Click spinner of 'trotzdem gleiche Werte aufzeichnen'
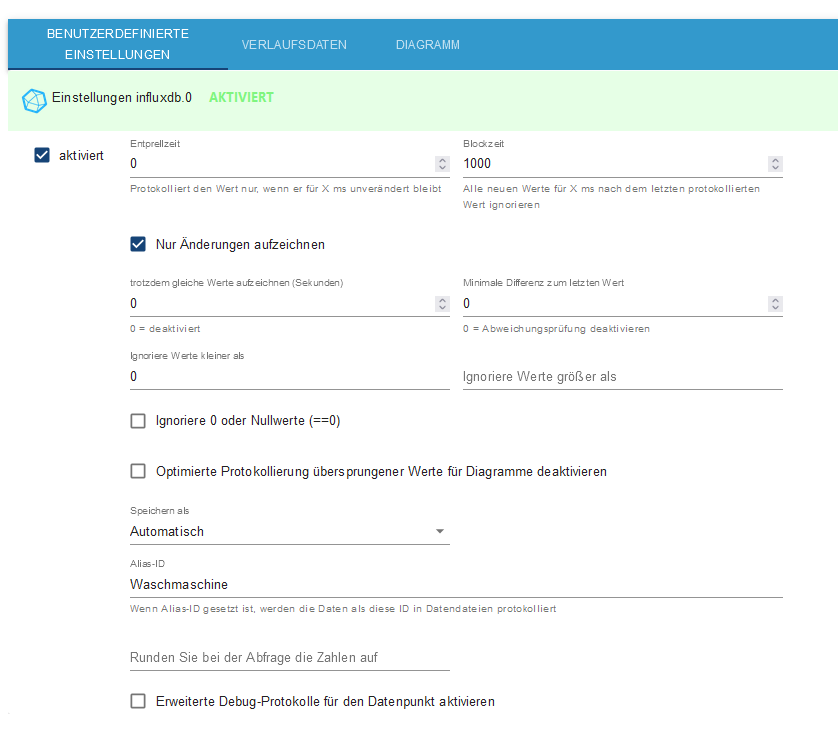The width and height of the screenshot is (838, 731). (x=442, y=304)
